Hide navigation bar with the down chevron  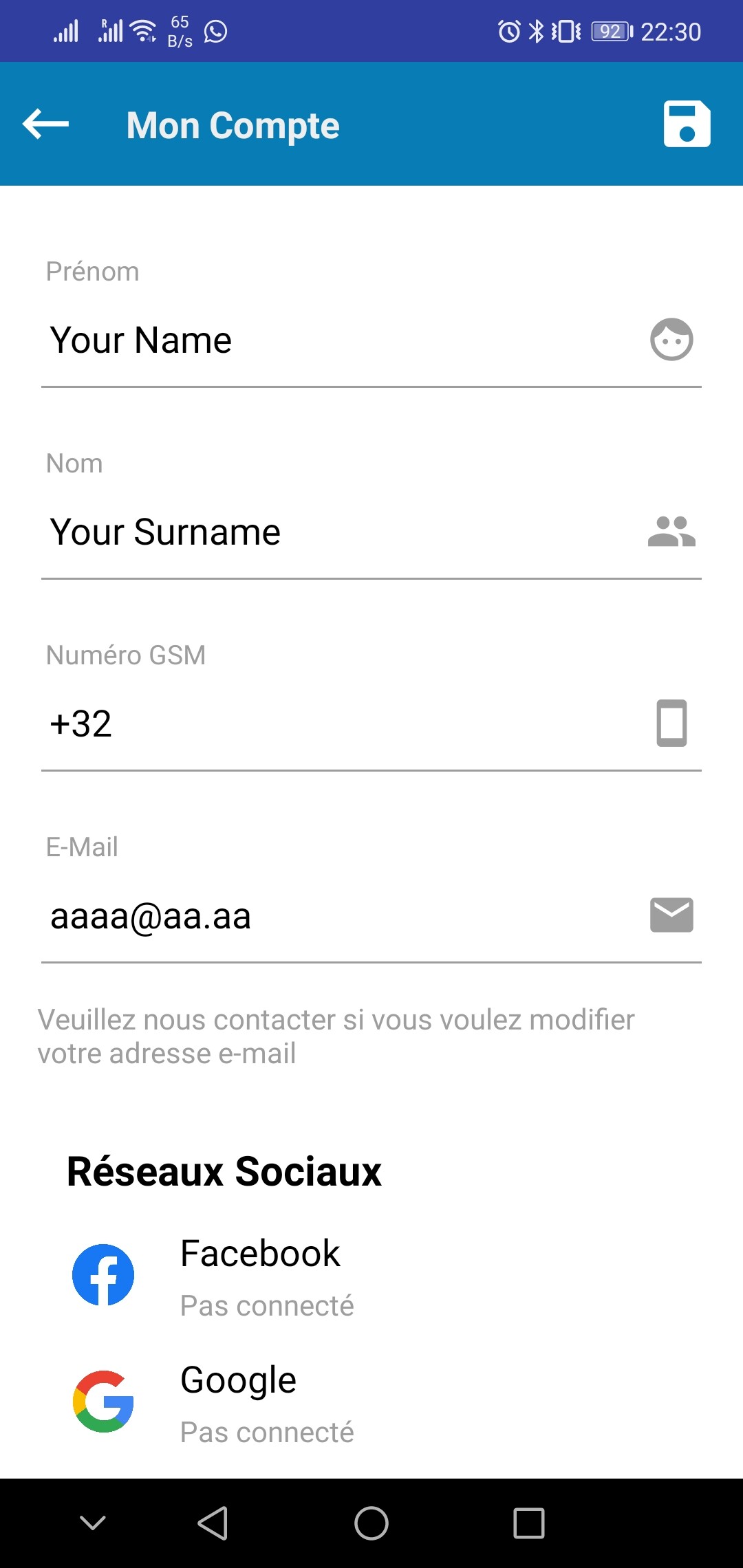click(93, 1523)
